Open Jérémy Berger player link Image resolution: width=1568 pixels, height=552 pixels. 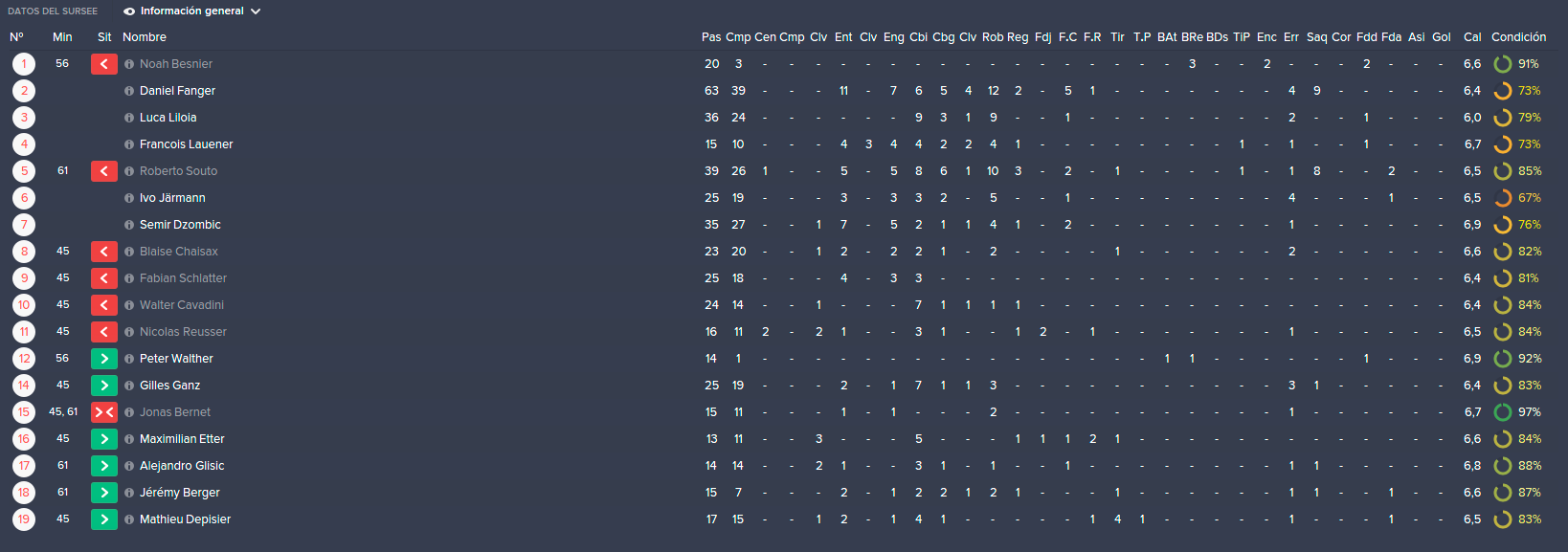point(180,493)
